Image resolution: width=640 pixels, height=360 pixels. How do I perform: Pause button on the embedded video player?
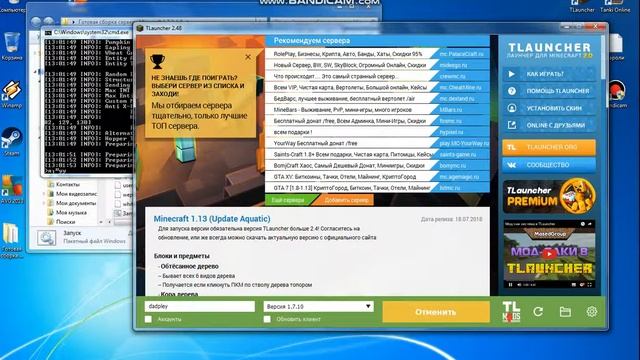coord(510,284)
